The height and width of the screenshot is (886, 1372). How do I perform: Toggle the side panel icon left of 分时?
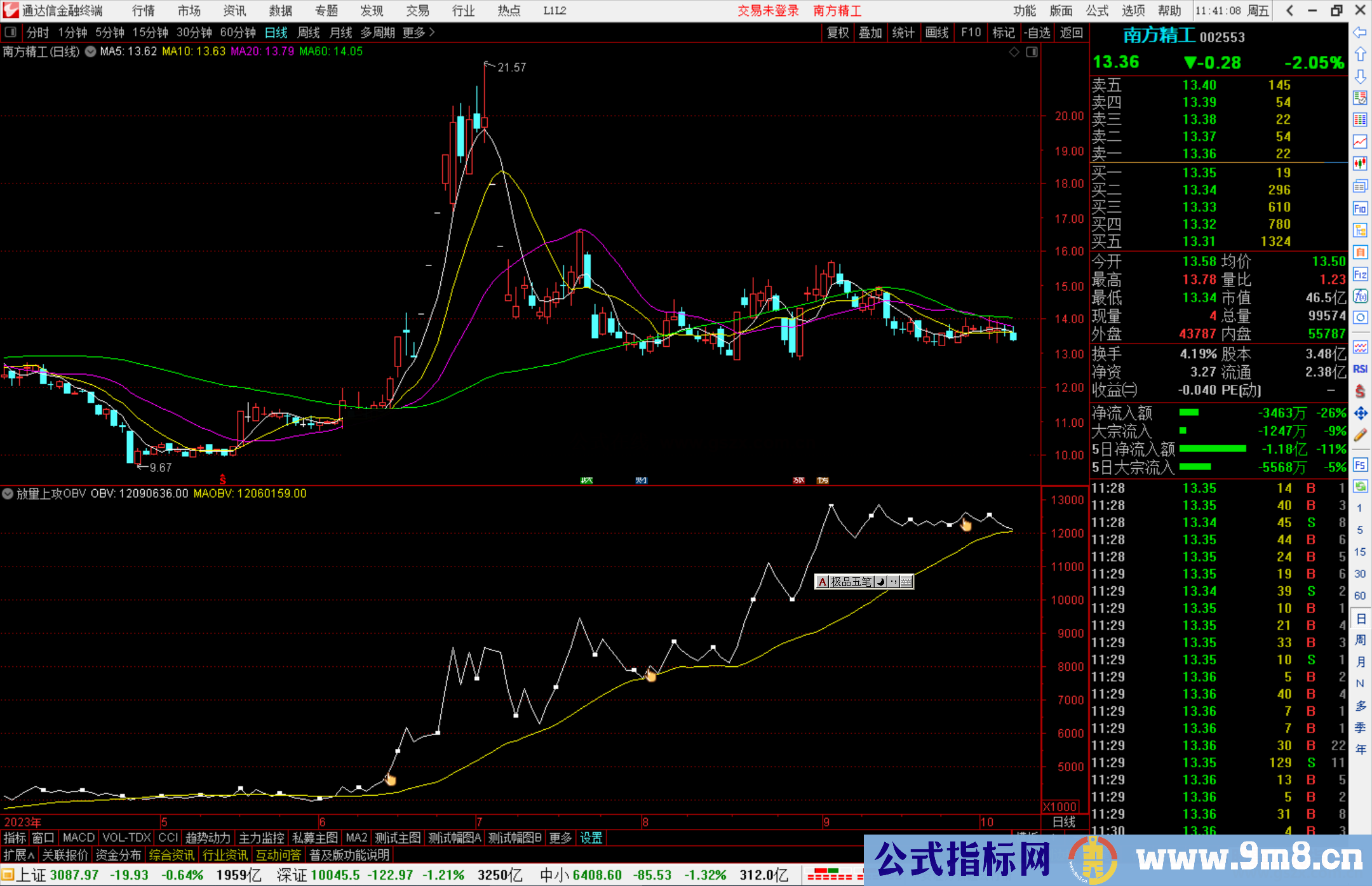pos(11,32)
